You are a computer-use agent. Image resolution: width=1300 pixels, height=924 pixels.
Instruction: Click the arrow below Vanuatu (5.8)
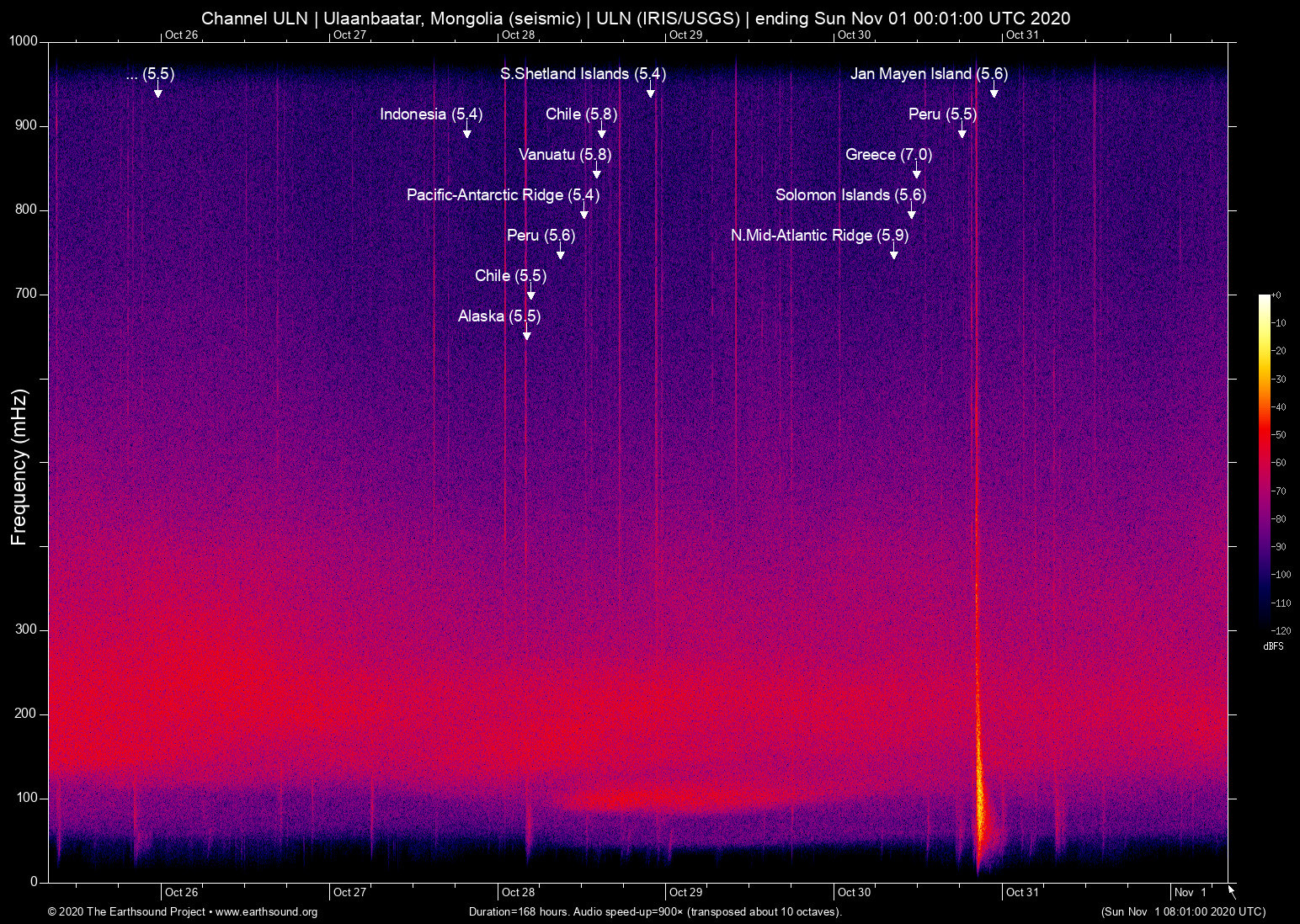(x=597, y=173)
